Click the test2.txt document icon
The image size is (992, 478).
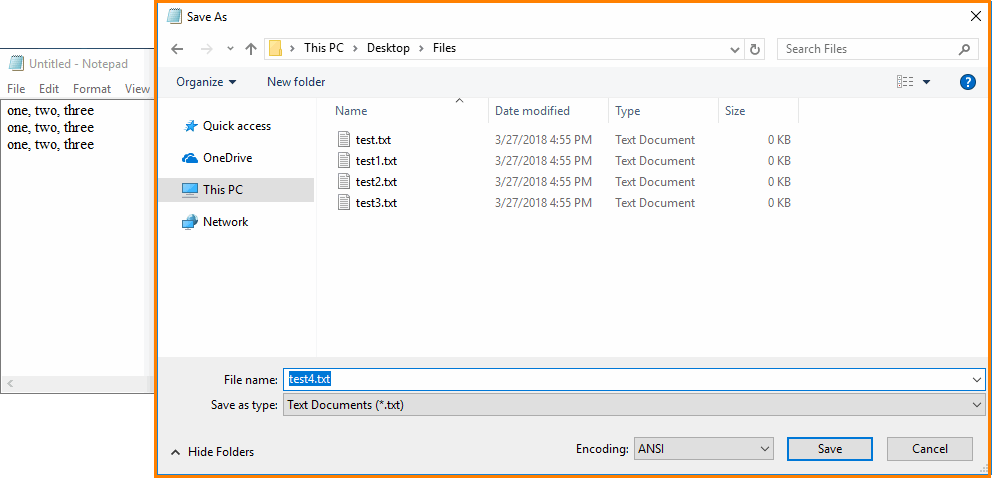(344, 181)
